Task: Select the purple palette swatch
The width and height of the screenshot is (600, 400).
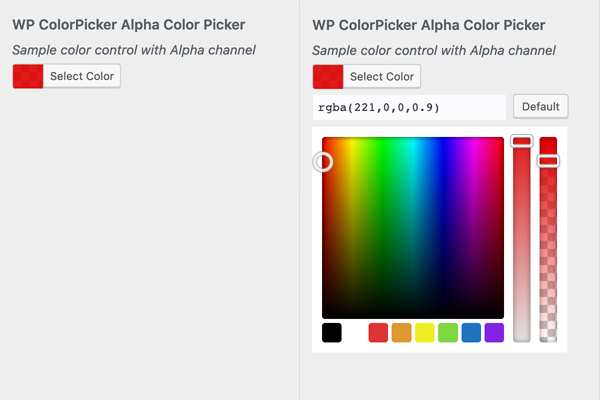Action: pos(494,333)
